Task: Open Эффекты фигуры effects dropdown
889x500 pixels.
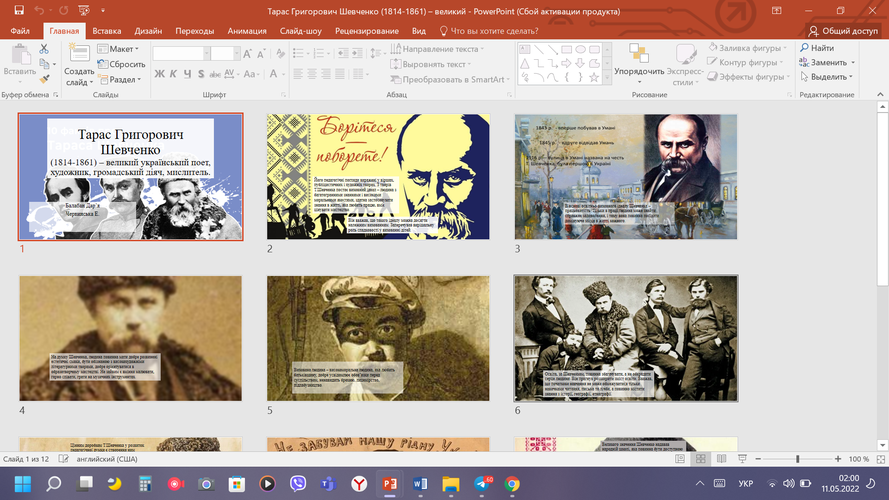Action: 748,77
